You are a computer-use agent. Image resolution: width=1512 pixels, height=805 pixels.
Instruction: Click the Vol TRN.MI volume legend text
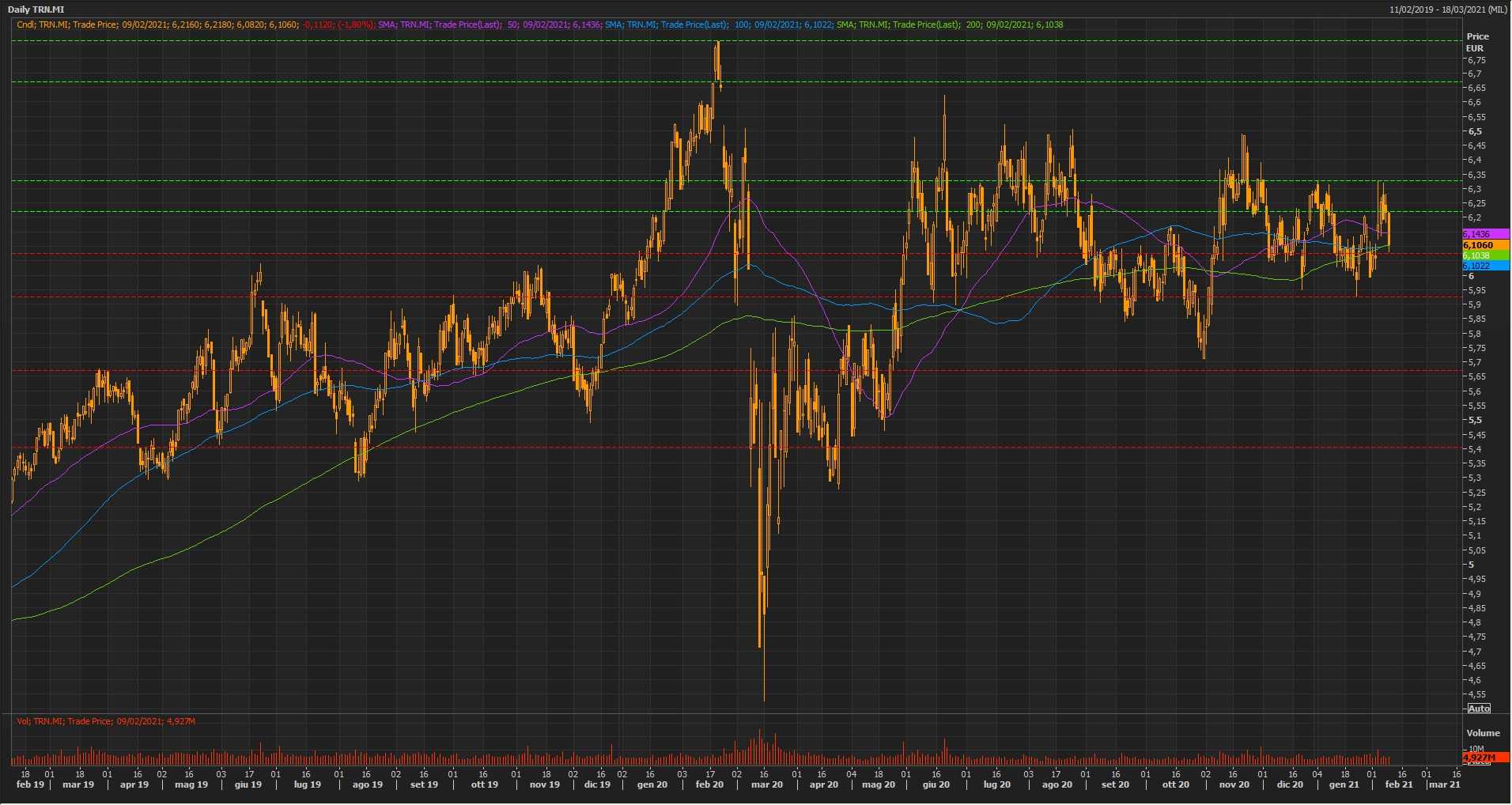[x=106, y=721]
